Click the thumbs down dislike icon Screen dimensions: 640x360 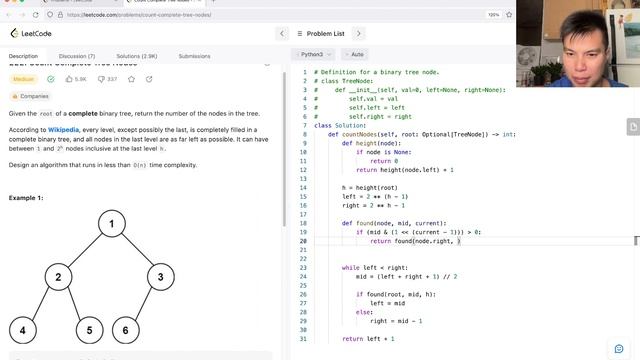click(x=101, y=79)
